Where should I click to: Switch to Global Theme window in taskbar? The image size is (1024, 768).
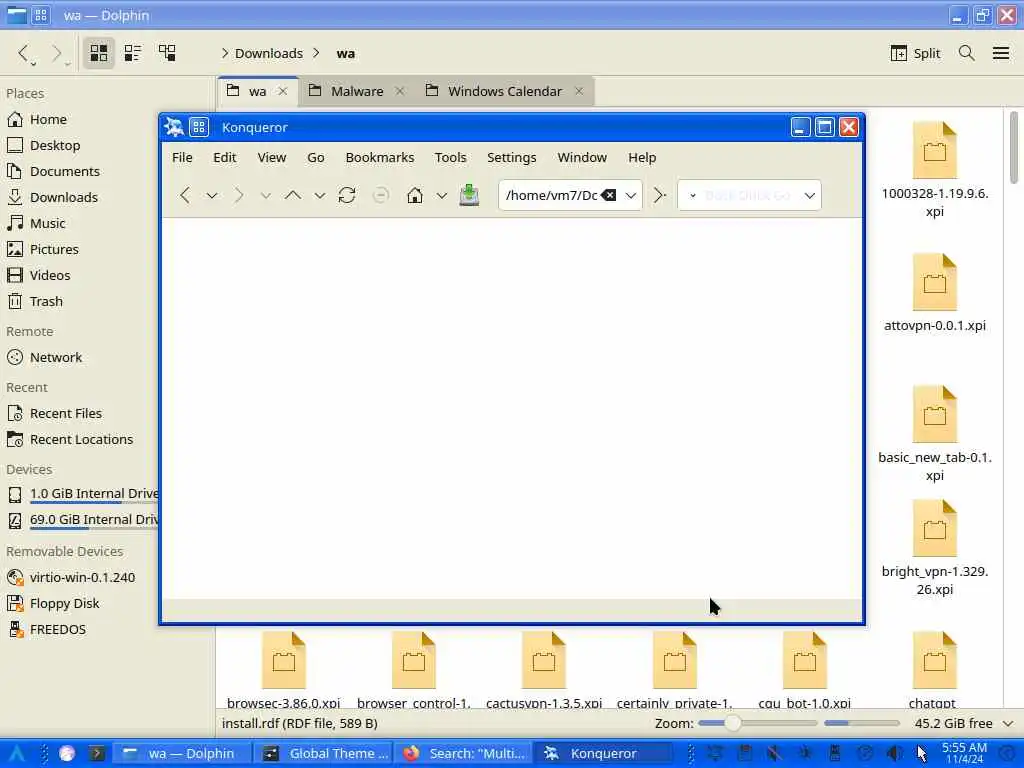click(x=325, y=754)
